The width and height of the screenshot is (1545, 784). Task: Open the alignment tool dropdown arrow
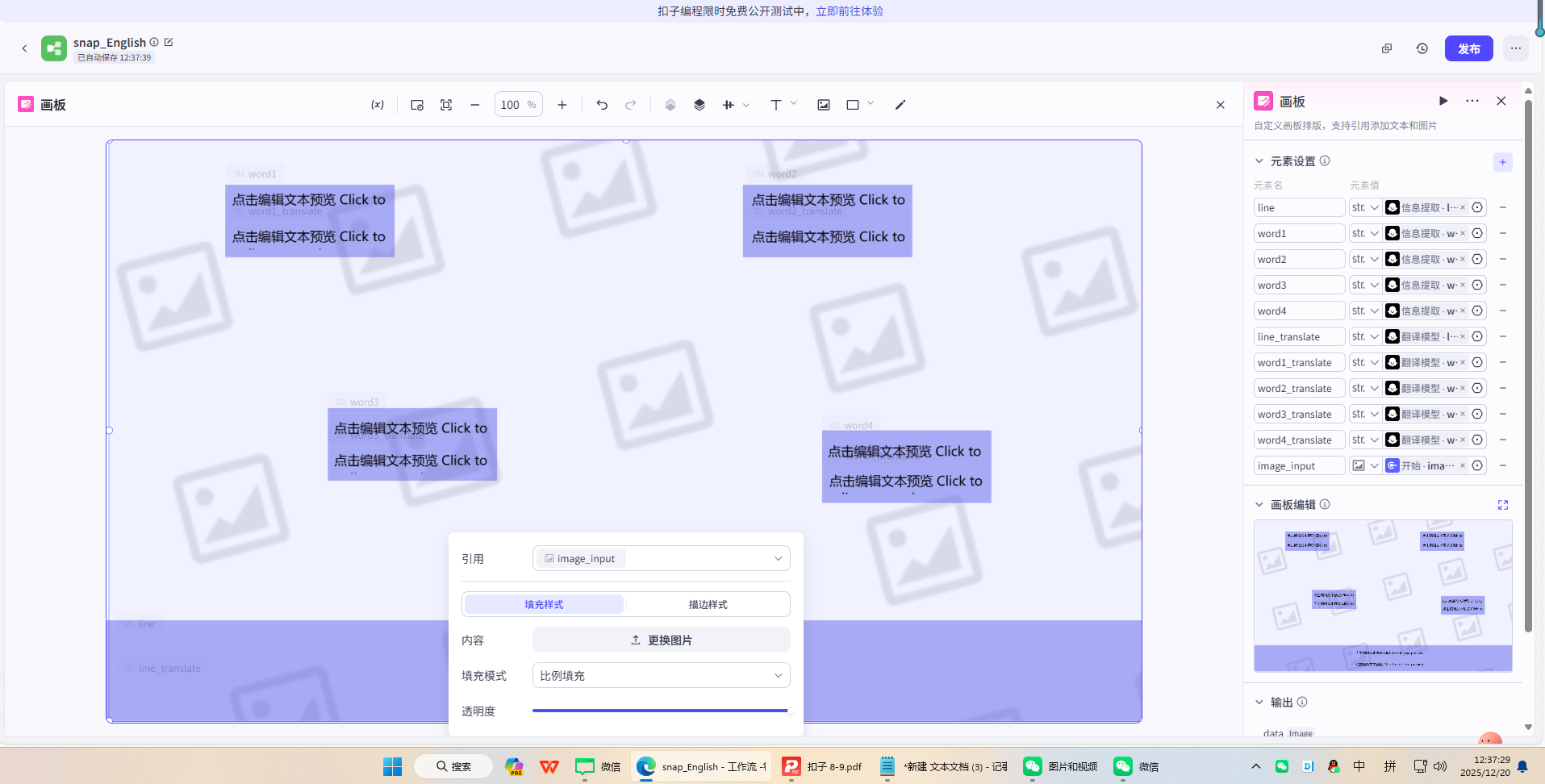[x=746, y=105]
